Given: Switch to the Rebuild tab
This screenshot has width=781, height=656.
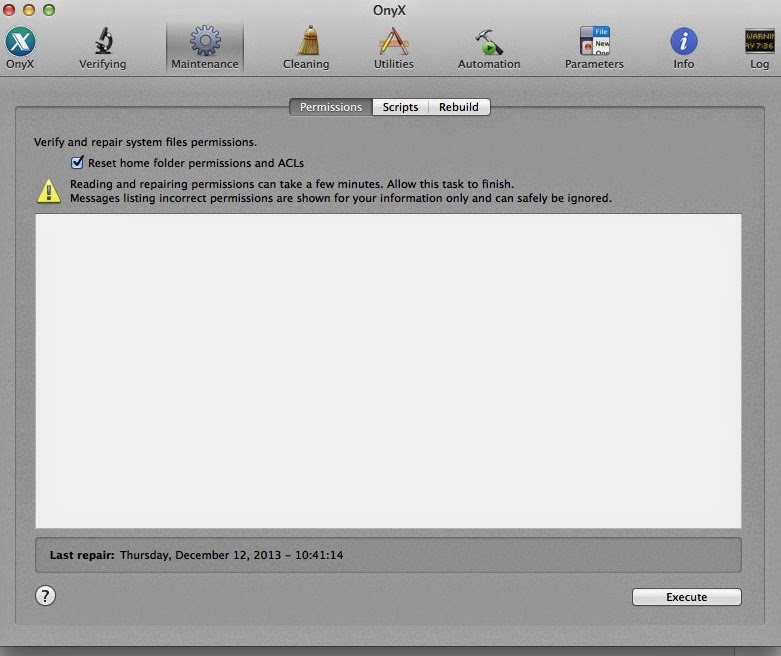Looking at the screenshot, I should click(459, 107).
